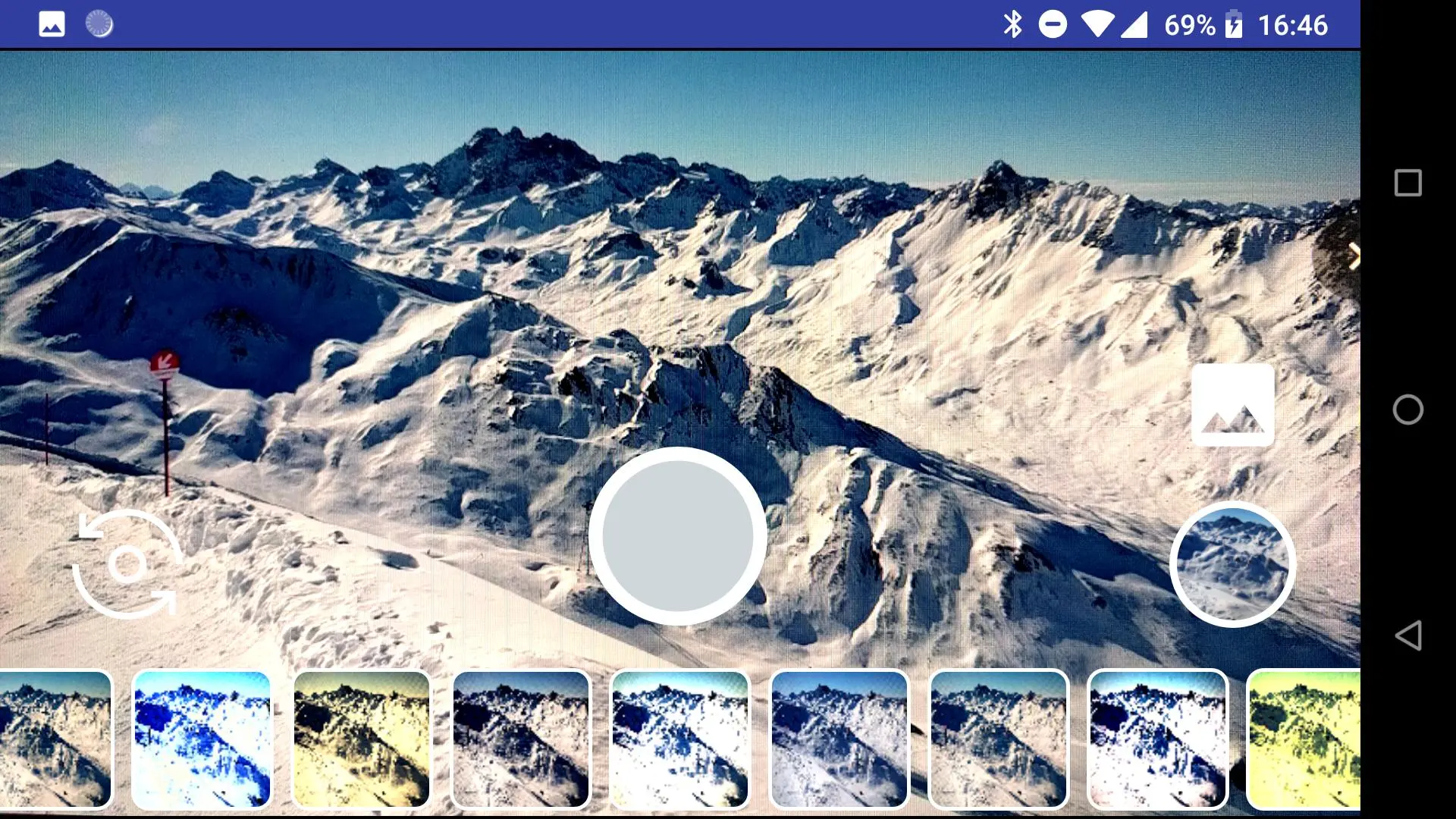Open the last photo circular thumbnail
This screenshot has width=1456, height=819.
pos(1232,564)
